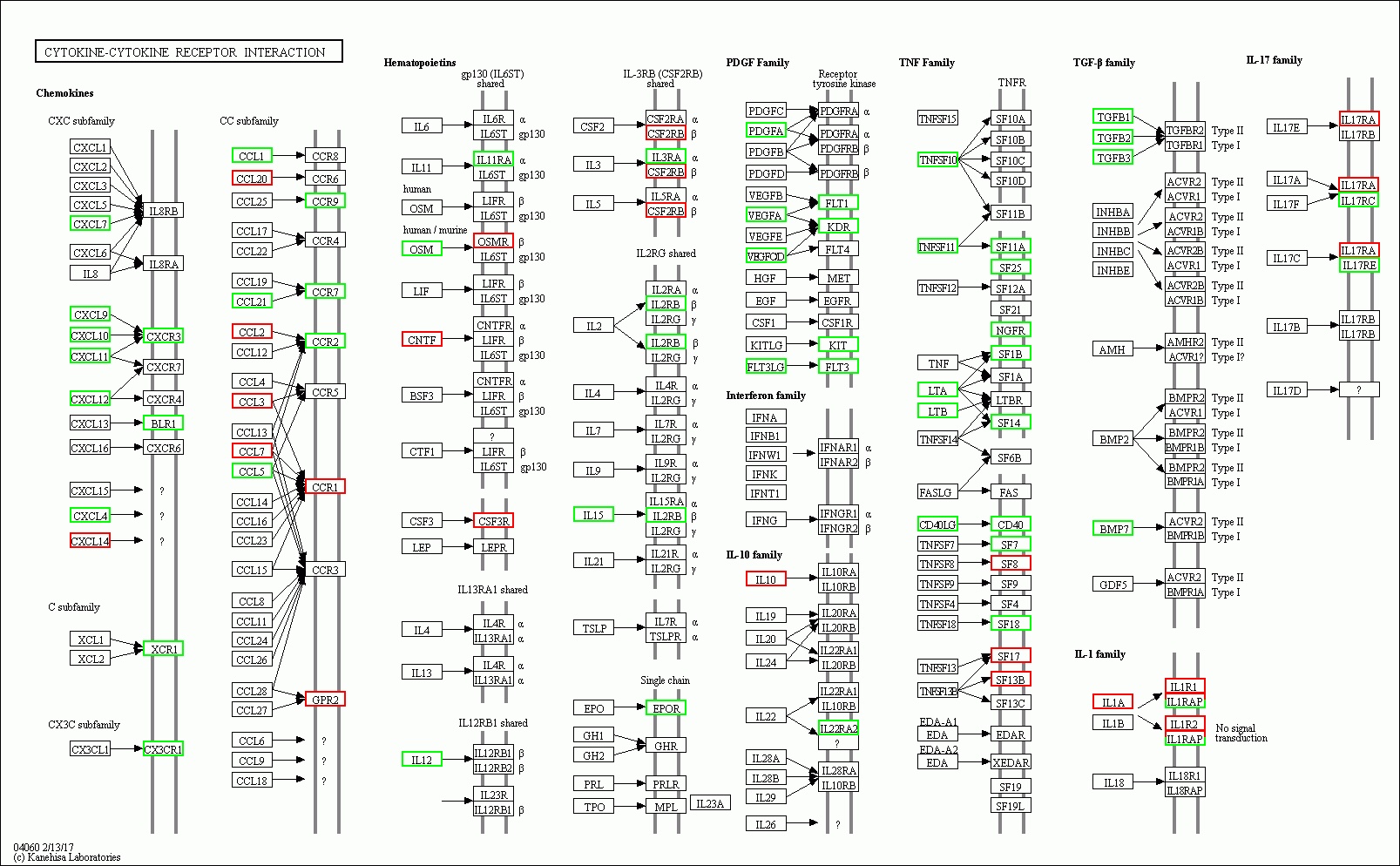Open the red IL10 ligand node
Viewport: 1400px width, 866px height.
coord(766,579)
